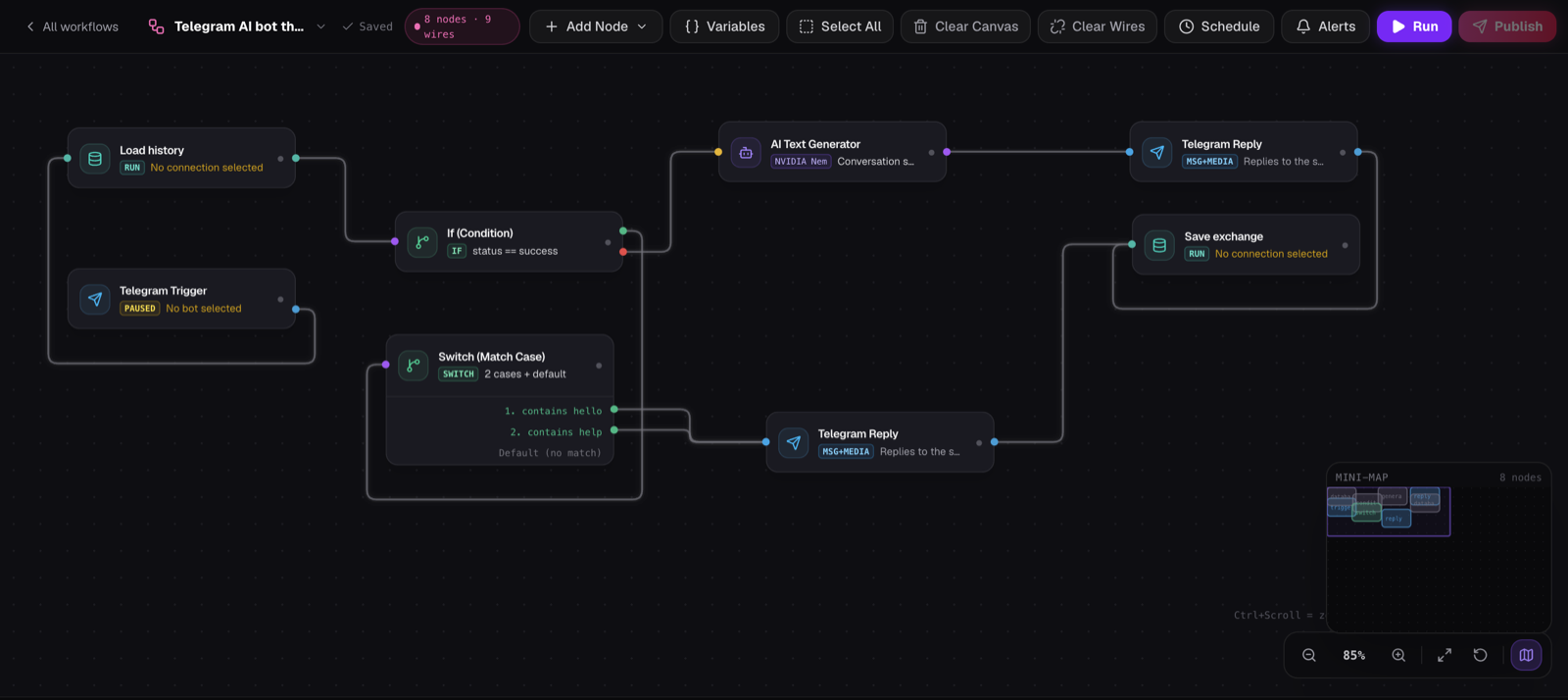Click the 'No connection selected' text on Load history

[207, 168]
